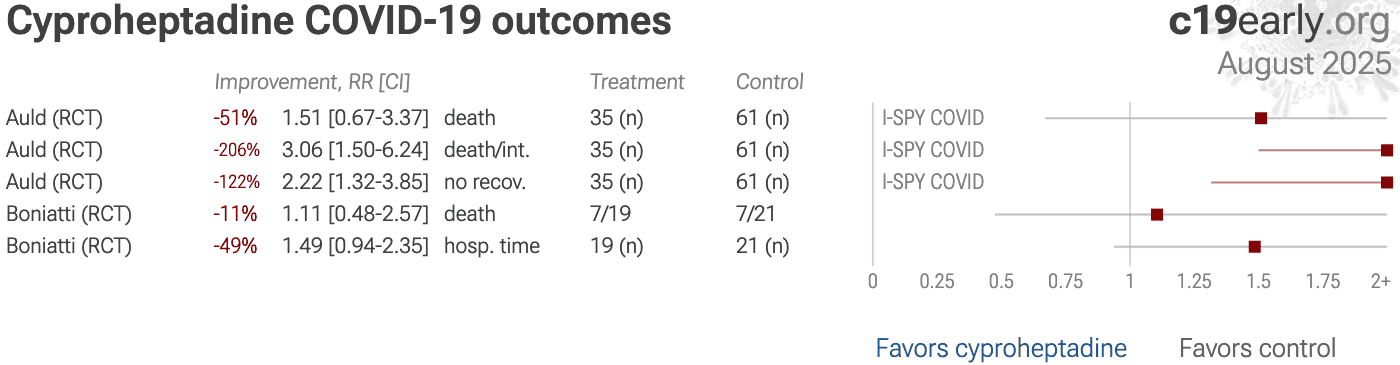Click the square marker for Auld death/int.

coord(1387,150)
